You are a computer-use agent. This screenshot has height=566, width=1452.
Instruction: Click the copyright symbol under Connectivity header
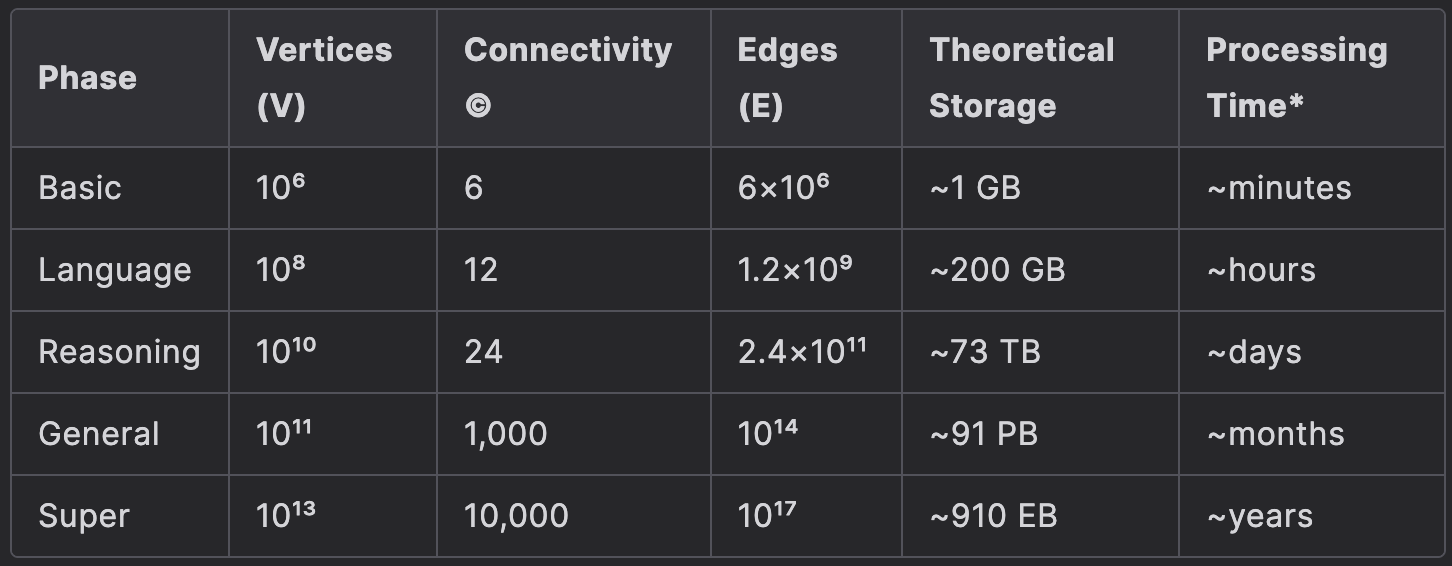point(478,106)
